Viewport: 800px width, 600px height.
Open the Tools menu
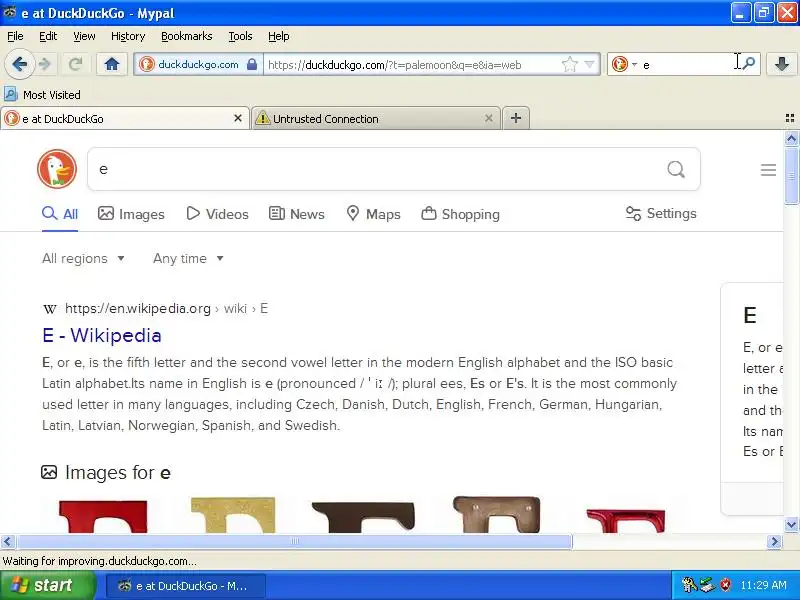point(240,36)
